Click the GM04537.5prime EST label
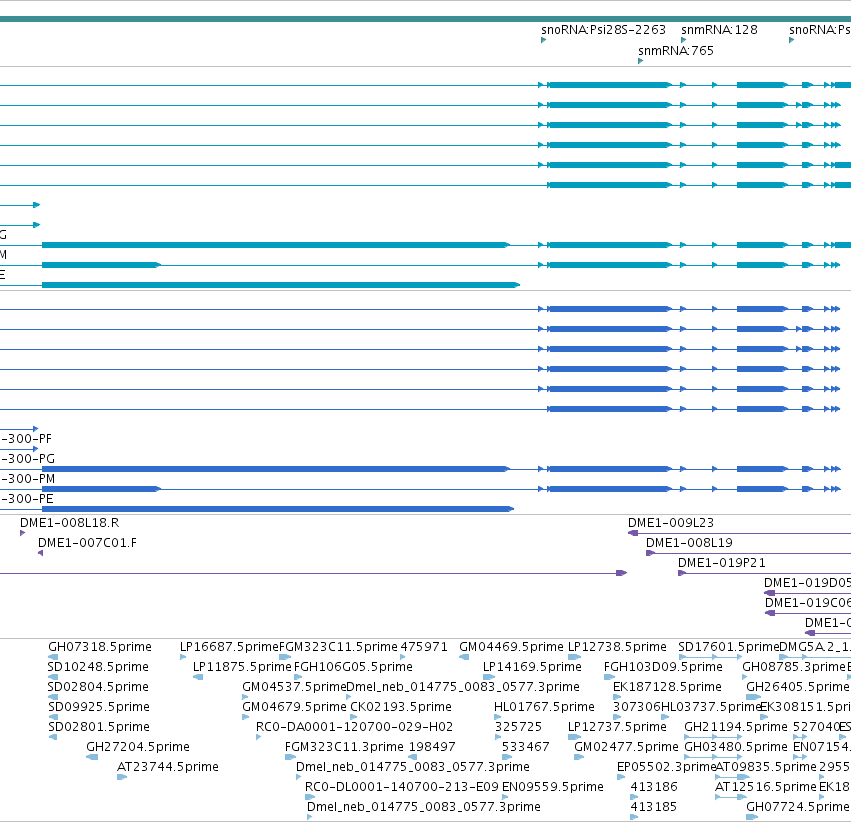Viewport: 851px width, 822px height. 294,687
